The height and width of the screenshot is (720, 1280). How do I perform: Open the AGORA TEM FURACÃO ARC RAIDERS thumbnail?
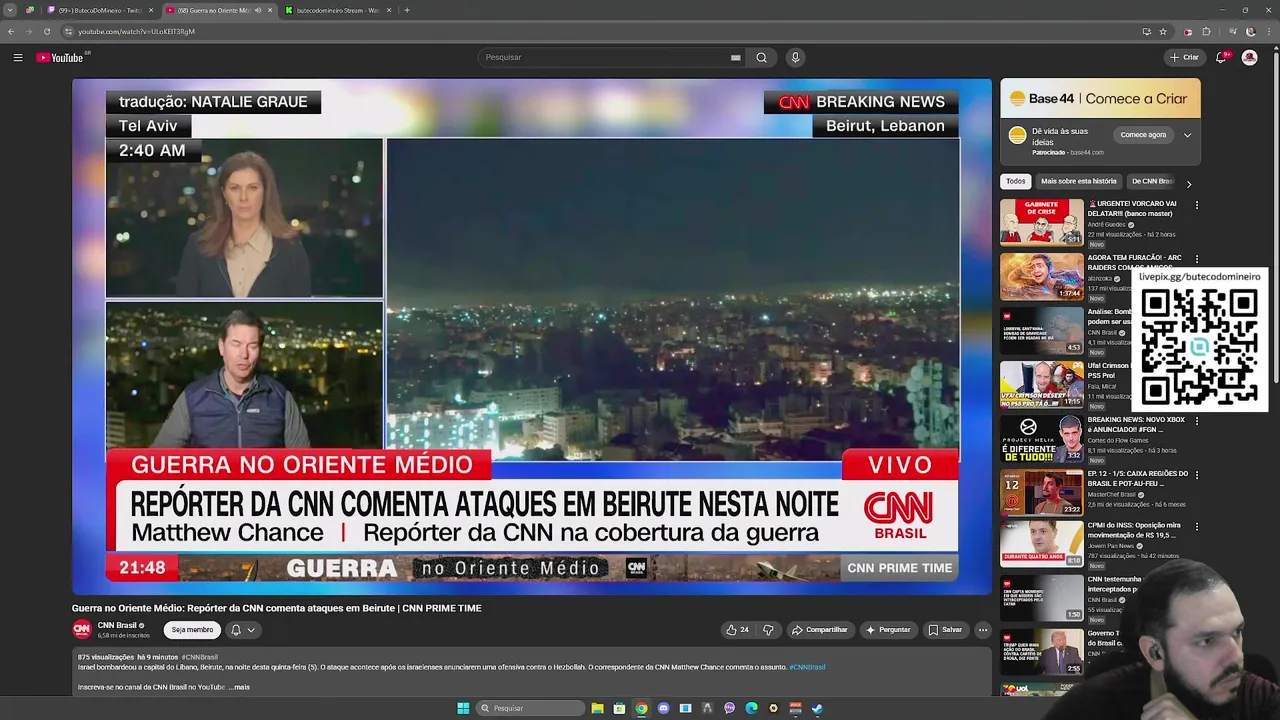(1041, 276)
